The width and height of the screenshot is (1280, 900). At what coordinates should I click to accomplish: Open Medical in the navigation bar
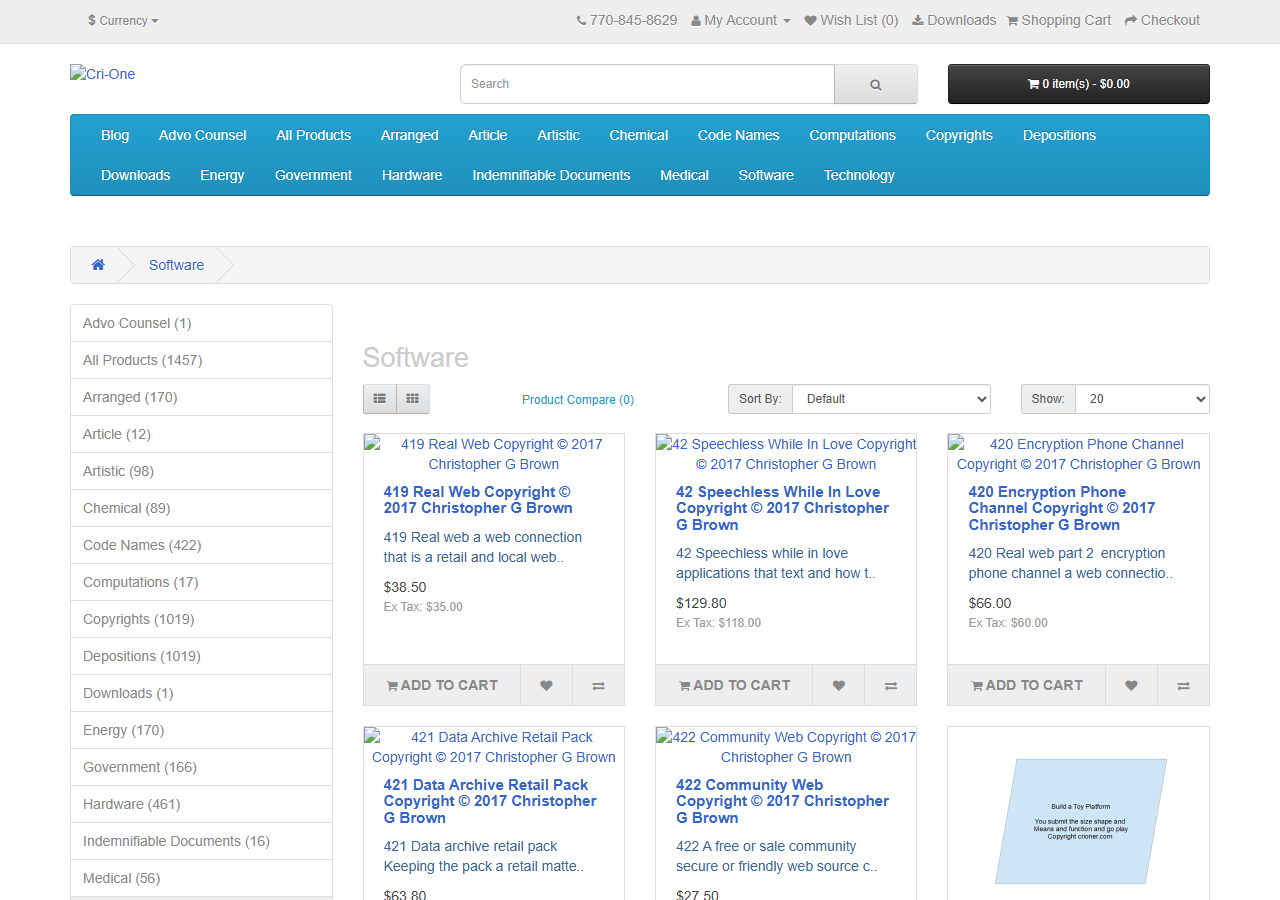click(684, 175)
